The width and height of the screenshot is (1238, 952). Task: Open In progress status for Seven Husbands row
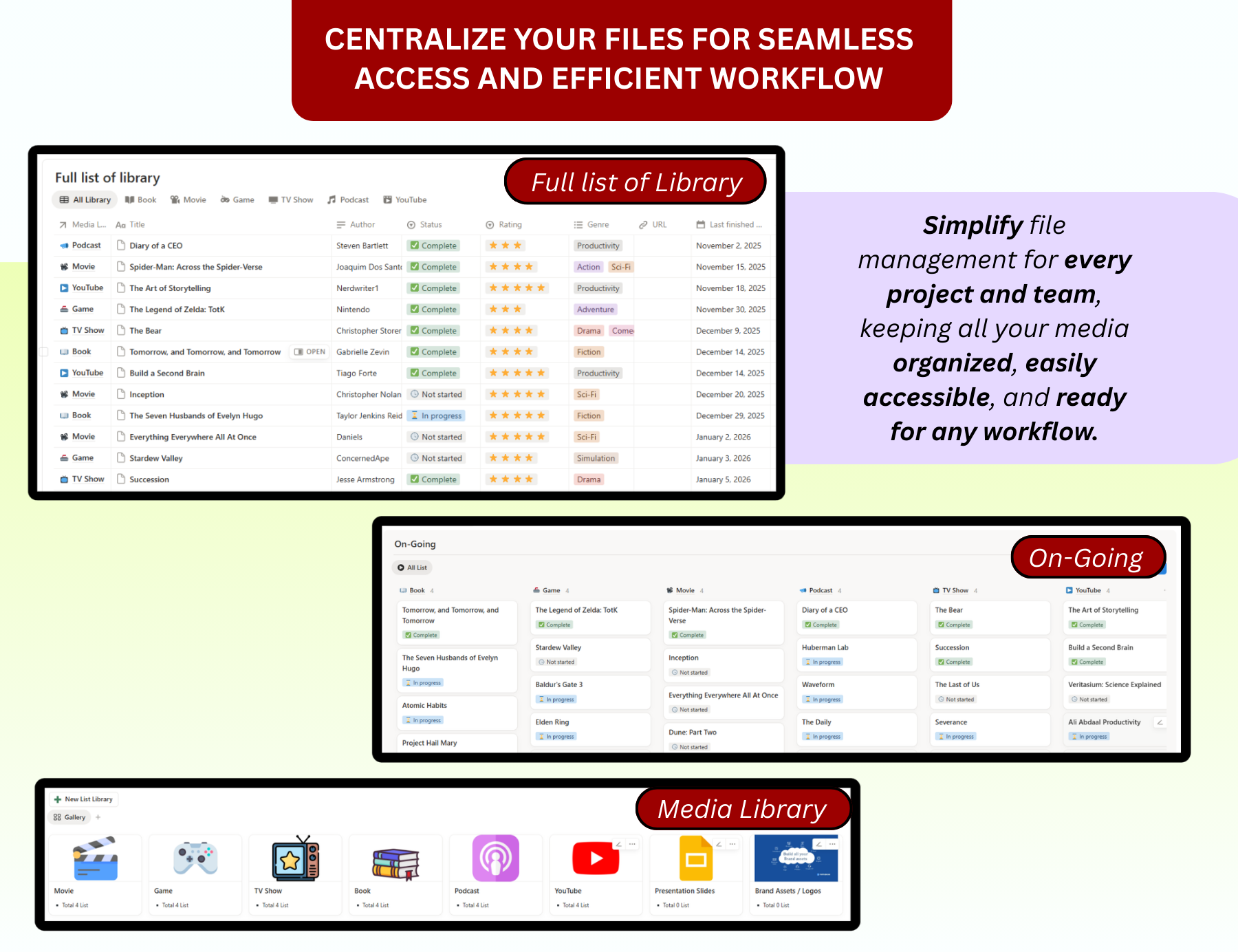436,416
